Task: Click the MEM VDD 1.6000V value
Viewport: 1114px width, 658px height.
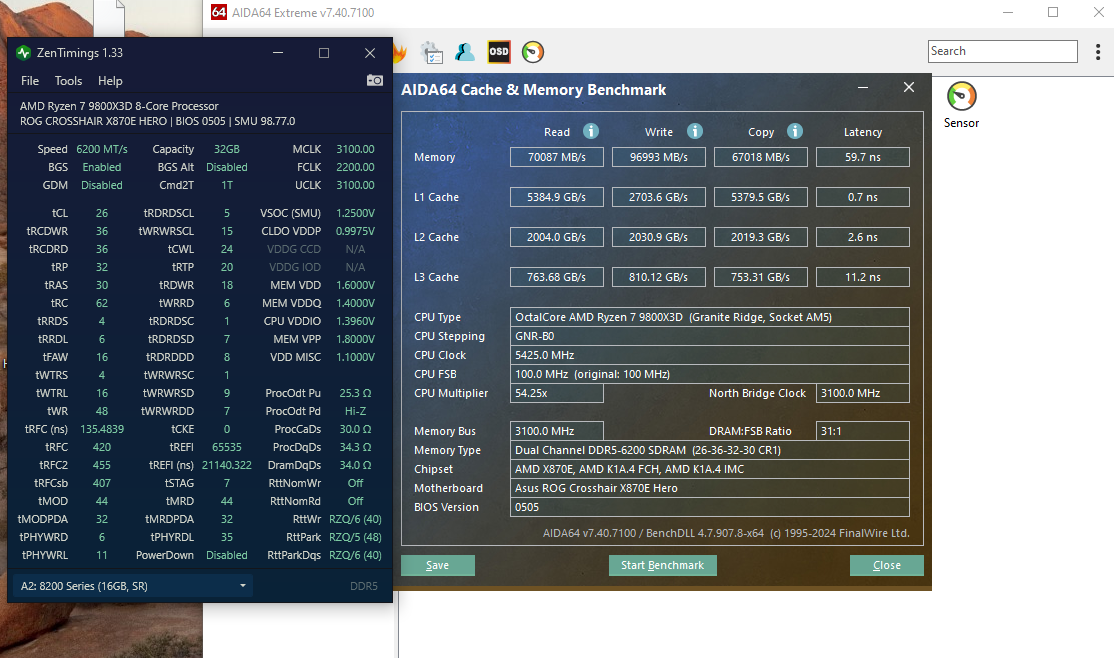Action: click(355, 285)
